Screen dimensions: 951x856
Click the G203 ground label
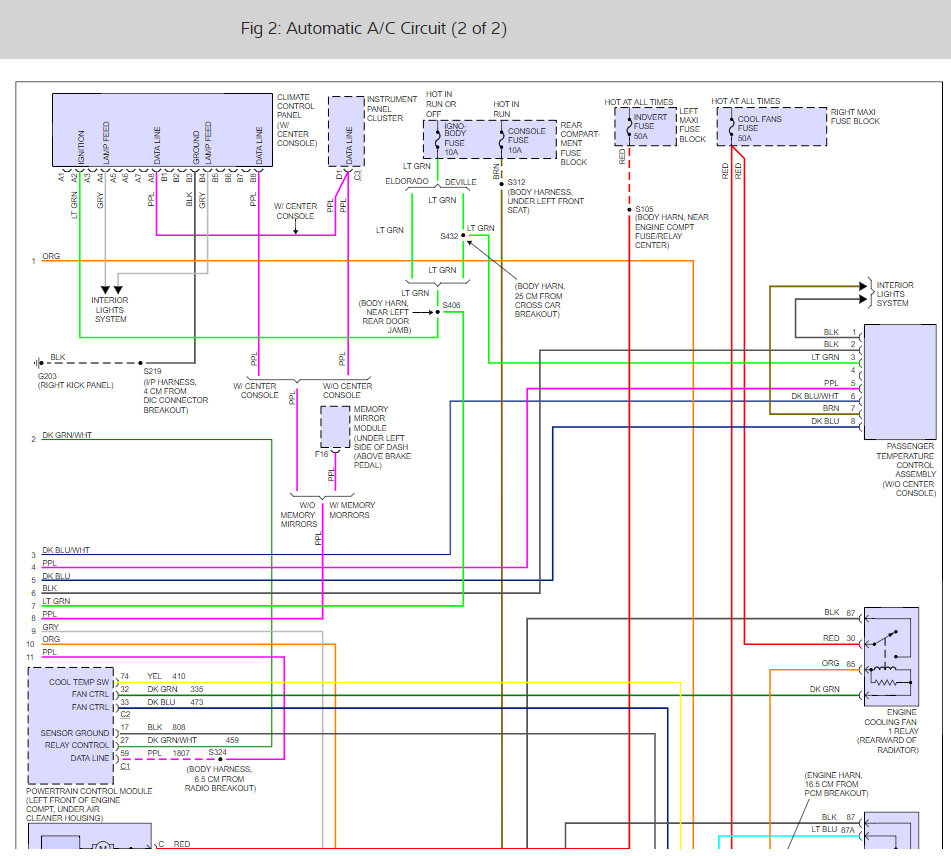47,376
